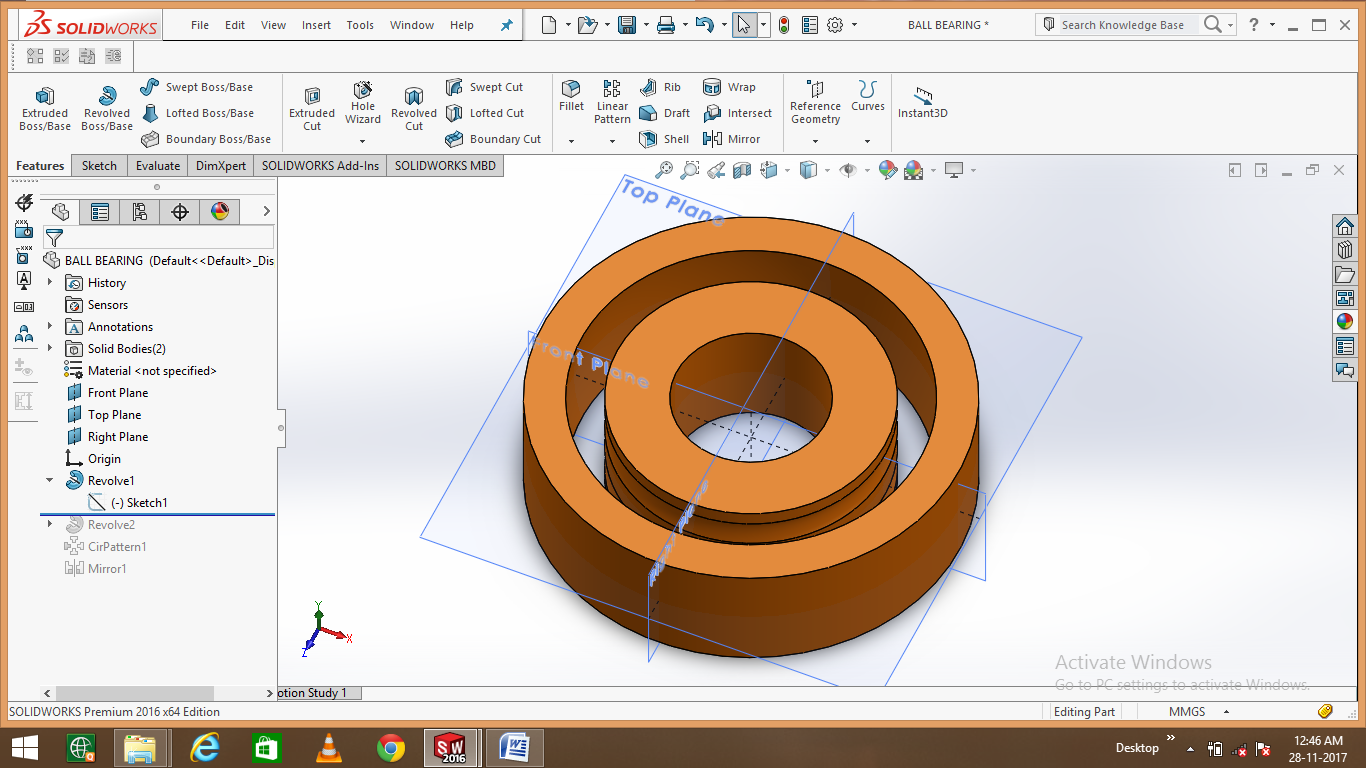Show the hidden CirPattern1 feature
Image resolution: width=1366 pixels, height=768 pixels.
(116, 546)
